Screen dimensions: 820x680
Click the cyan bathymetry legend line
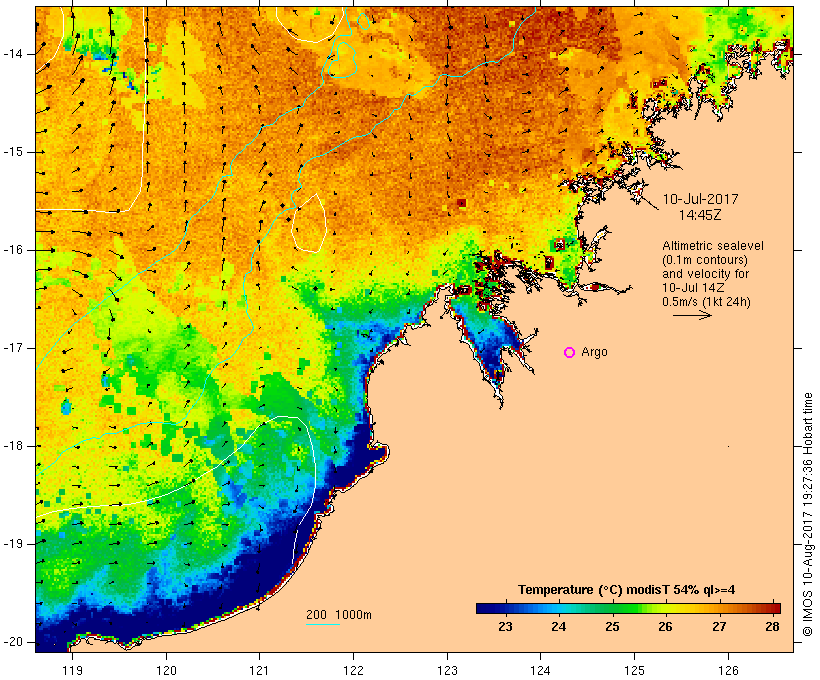(x=323, y=624)
